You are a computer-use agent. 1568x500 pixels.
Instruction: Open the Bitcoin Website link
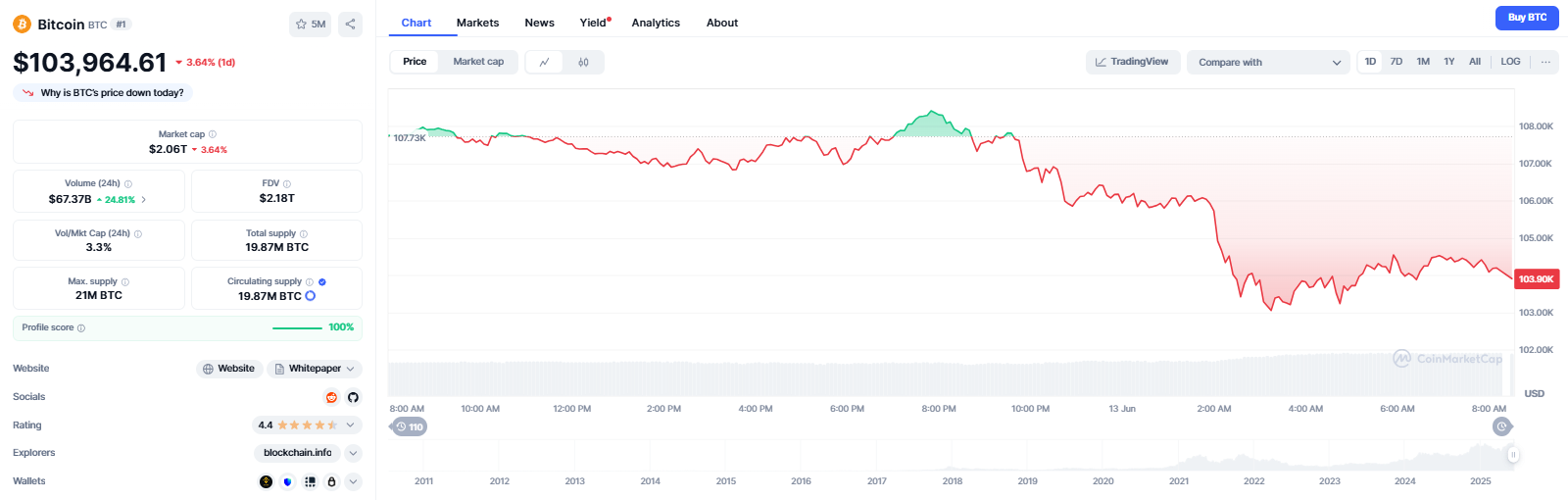(x=228, y=369)
